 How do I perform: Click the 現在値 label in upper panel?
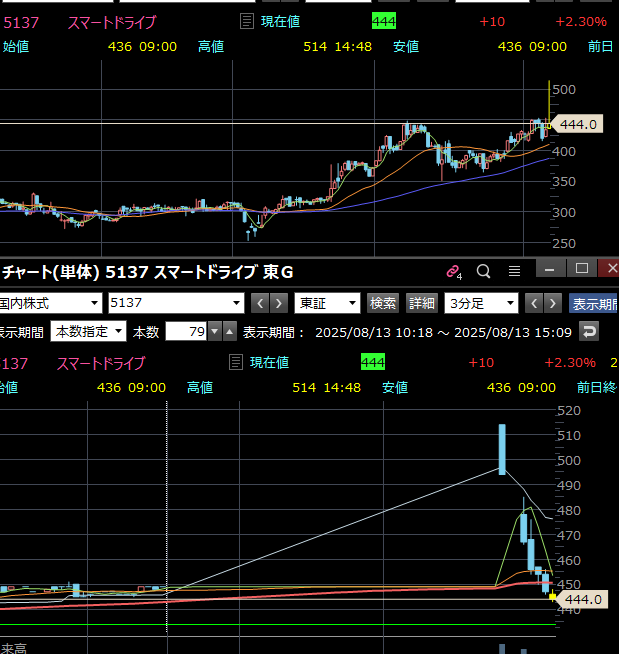pos(280,21)
